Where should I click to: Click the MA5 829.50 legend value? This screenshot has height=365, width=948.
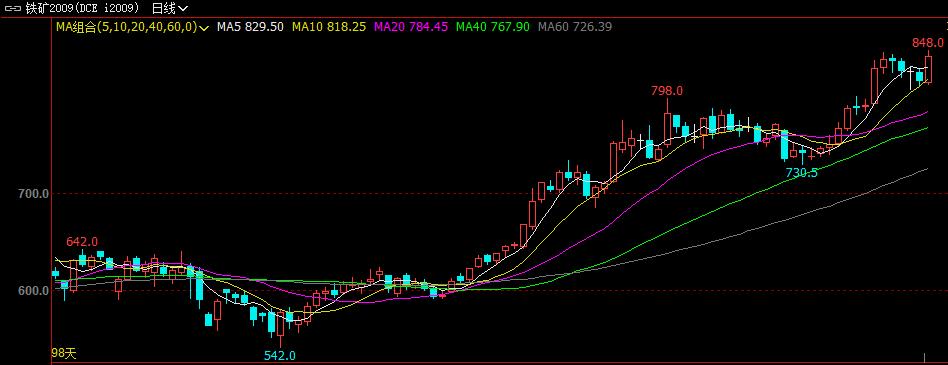click(250, 27)
